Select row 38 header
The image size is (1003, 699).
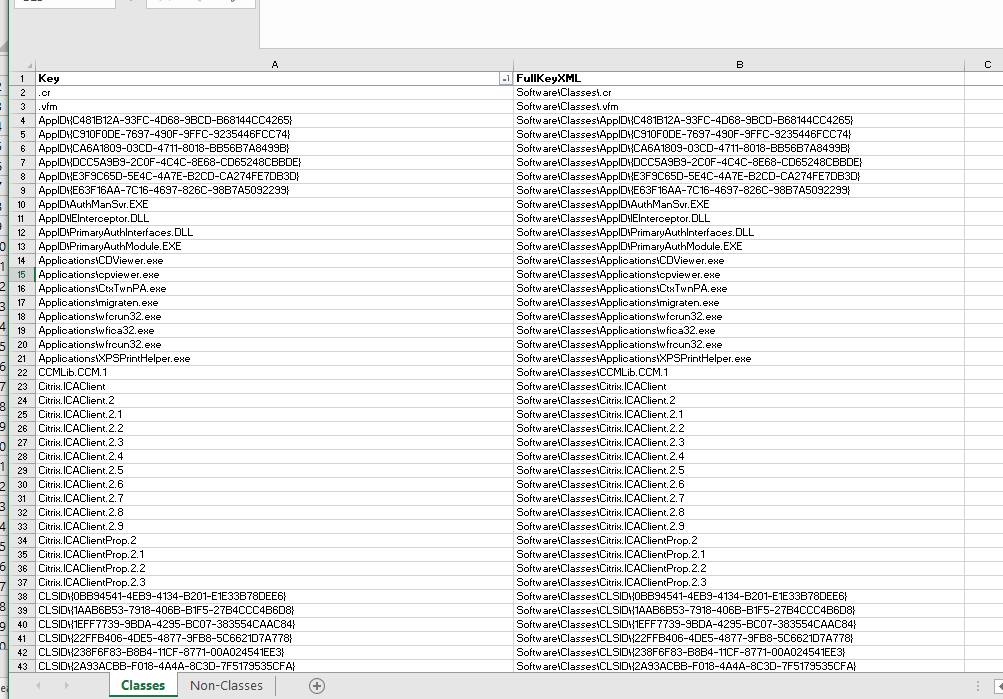pyautogui.click(x=22, y=597)
